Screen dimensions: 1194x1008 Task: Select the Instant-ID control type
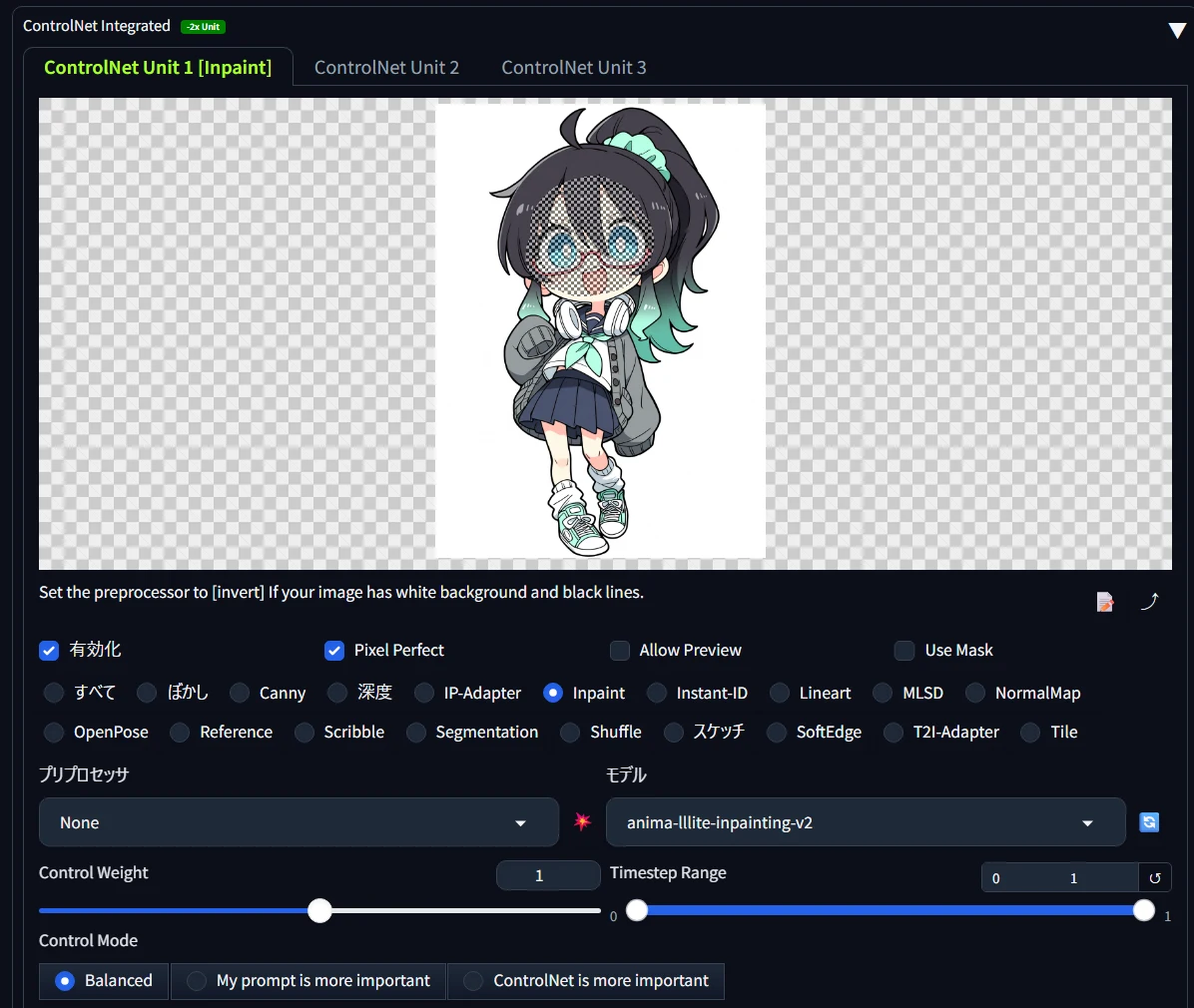click(x=656, y=693)
